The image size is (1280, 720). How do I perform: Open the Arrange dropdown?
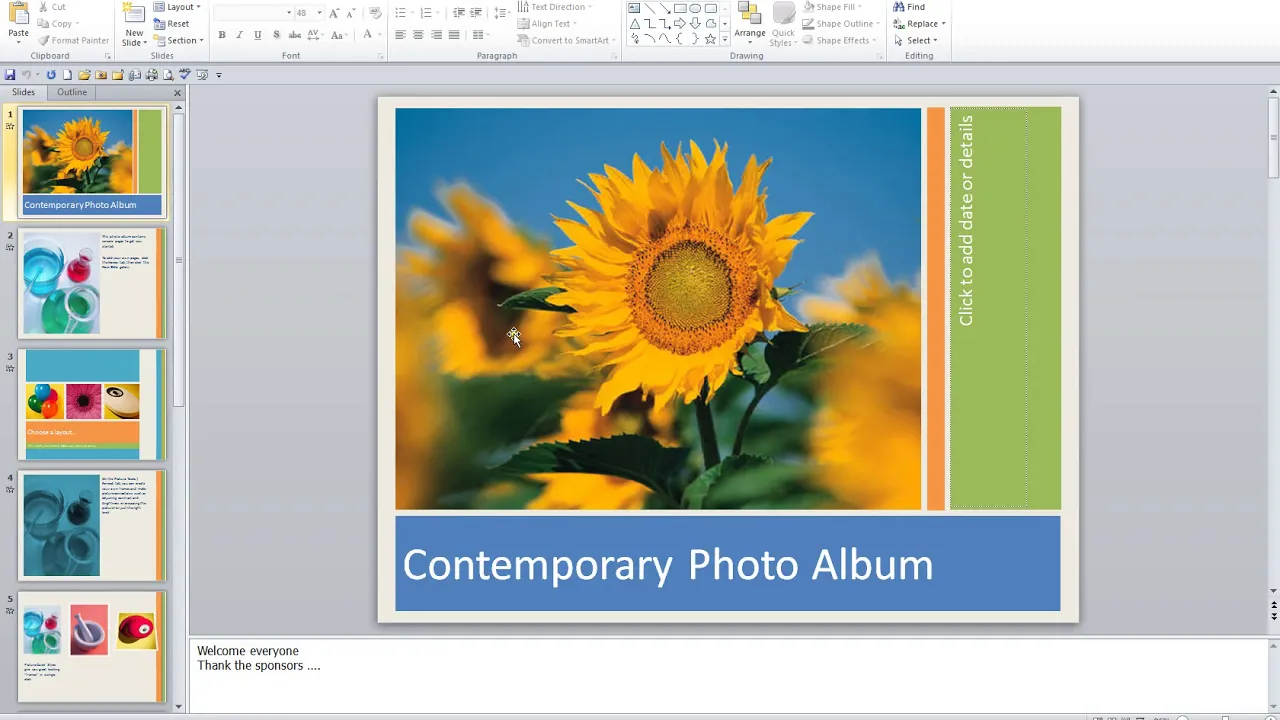(750, 24)
